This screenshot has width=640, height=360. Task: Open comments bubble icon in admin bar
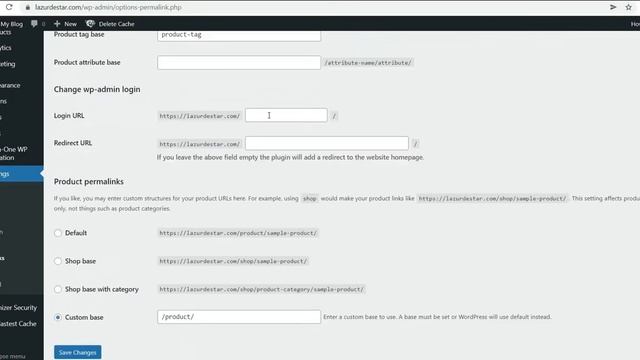(34, 24)
